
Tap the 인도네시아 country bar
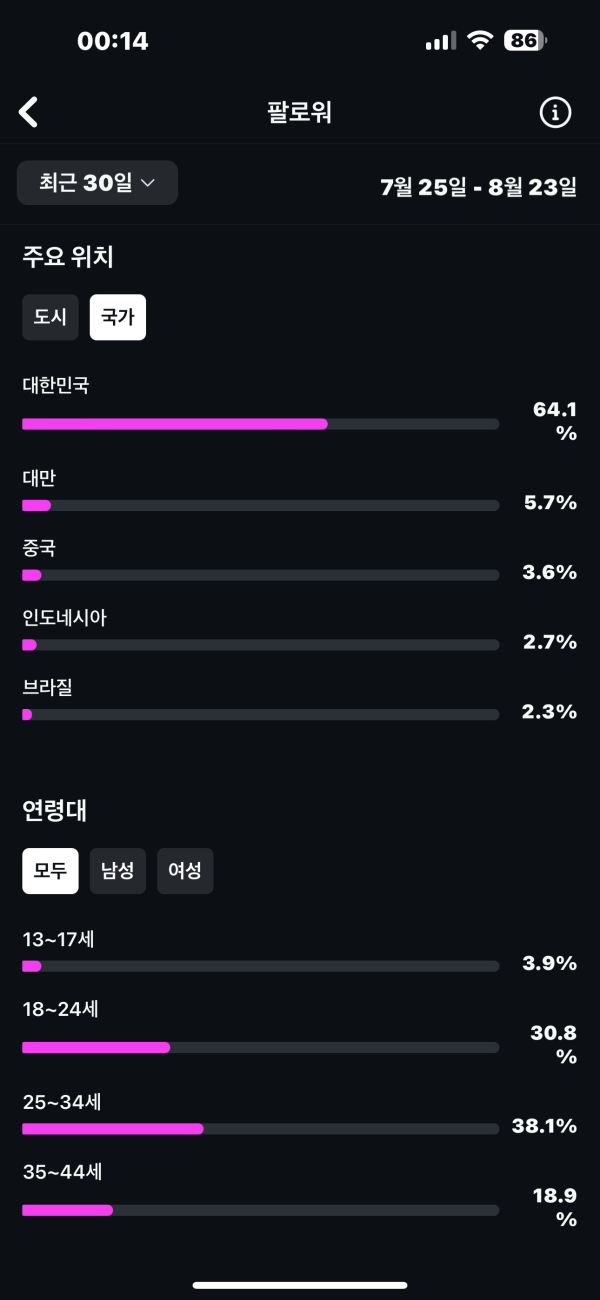(x=260, y=645)
